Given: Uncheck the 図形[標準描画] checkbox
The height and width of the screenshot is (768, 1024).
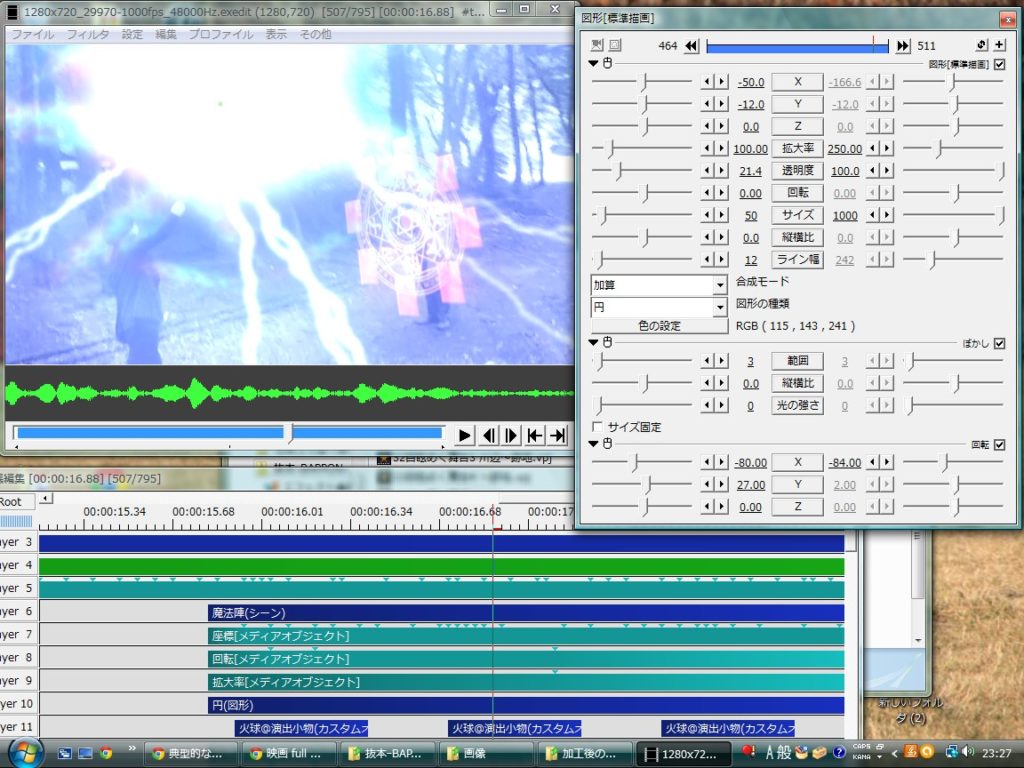Looking at the screenshot, I should (x=999, y=64).
